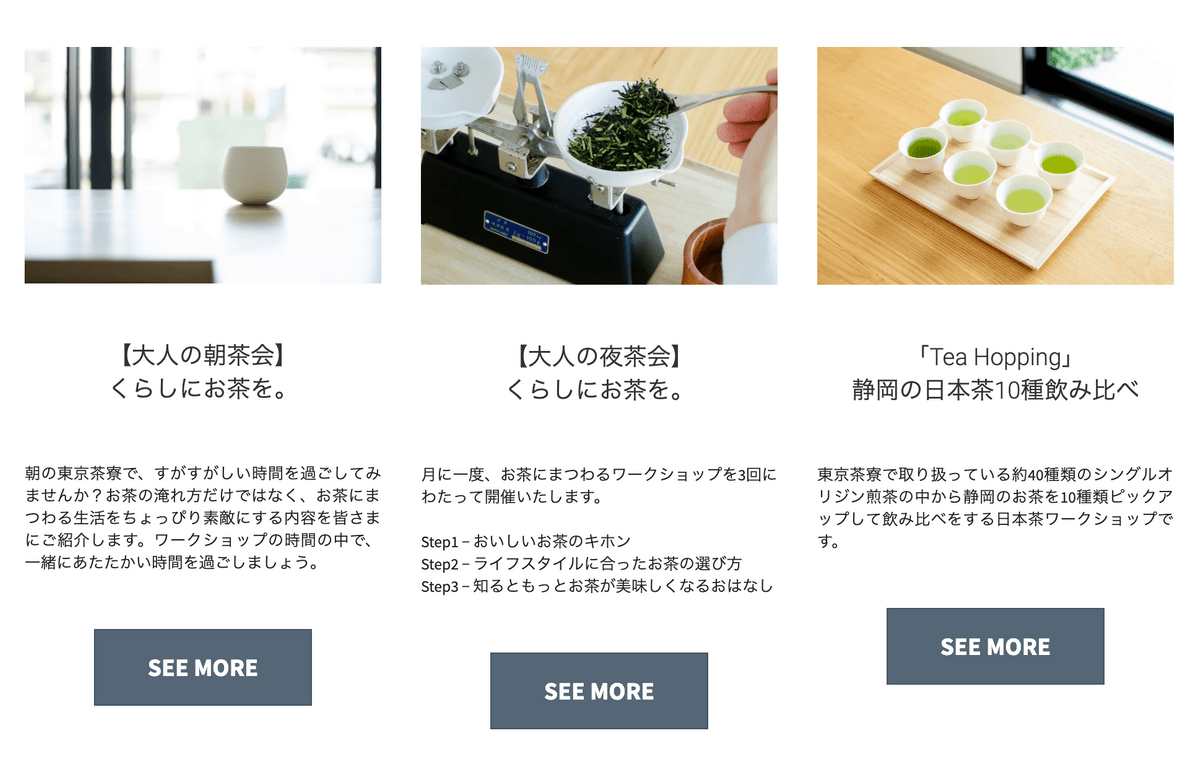Click SEE MORE under 大人の朝茶会
This screenshot has height=773, width=1200.
tap(203, 667)
